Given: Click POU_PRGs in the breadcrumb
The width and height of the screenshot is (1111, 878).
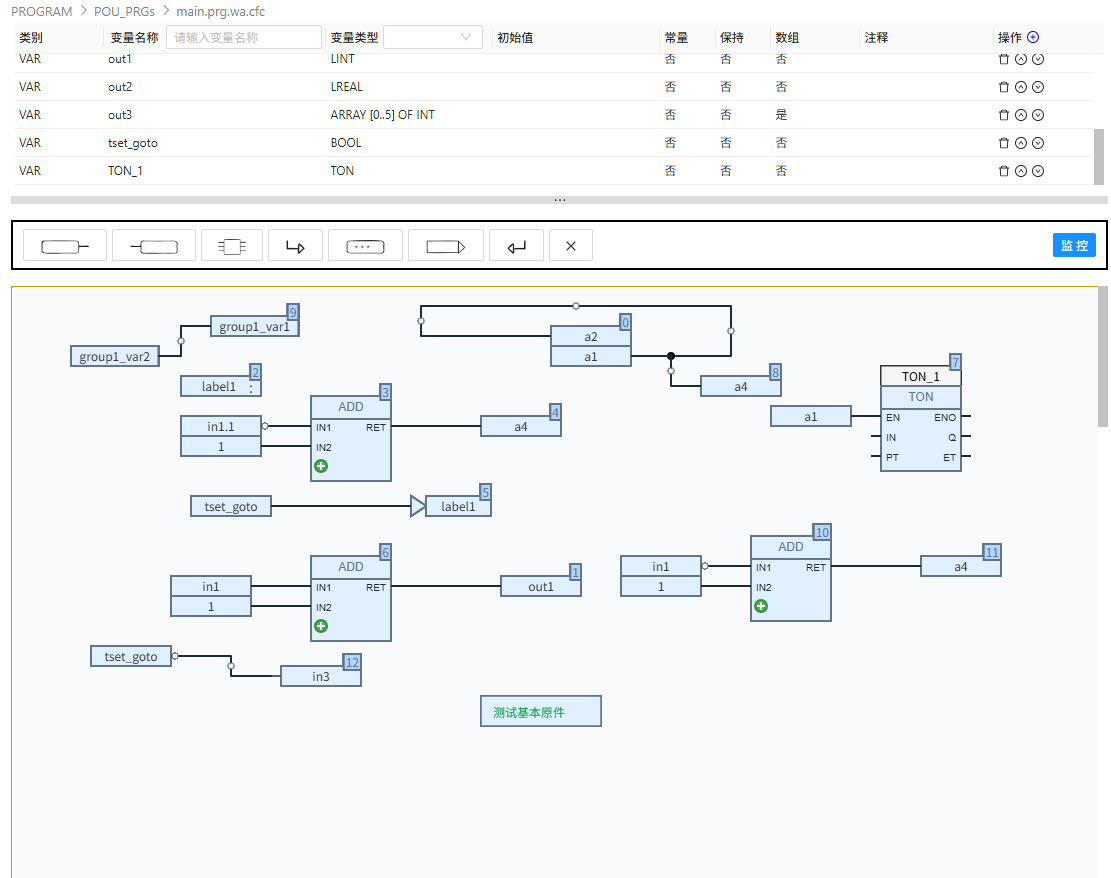Looking at the screenshot, I should click(124, 11).
